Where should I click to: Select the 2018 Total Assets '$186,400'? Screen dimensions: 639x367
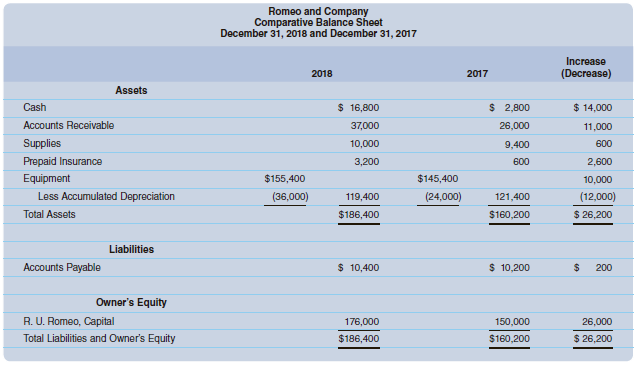(x=359, y=215)
